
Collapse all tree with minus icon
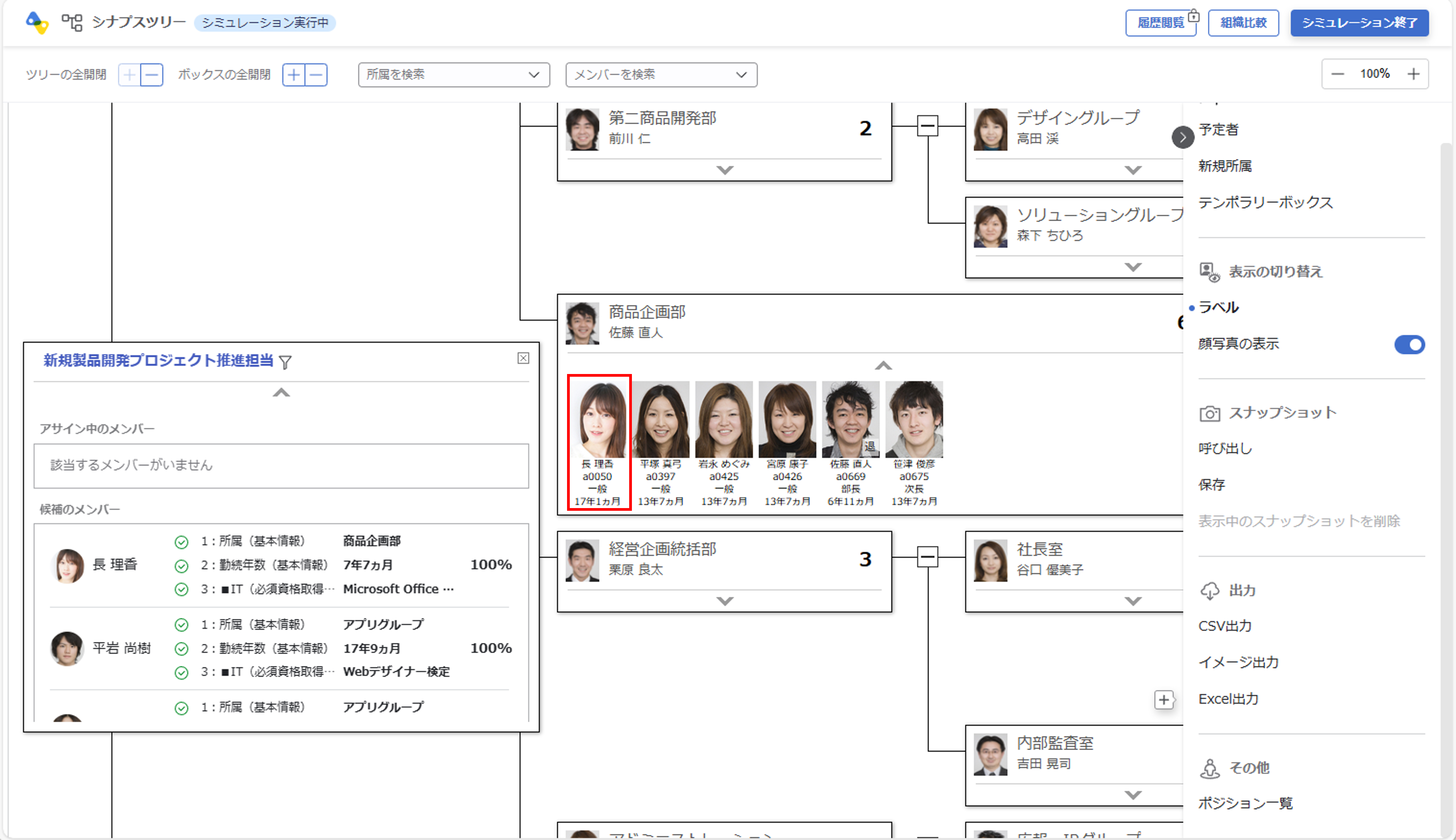pos(152,75)
